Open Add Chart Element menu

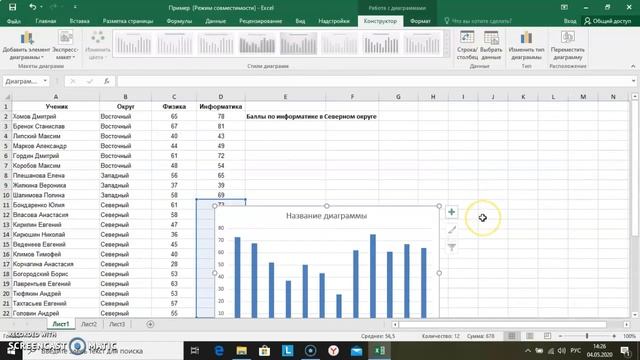[x=27, y=46]
